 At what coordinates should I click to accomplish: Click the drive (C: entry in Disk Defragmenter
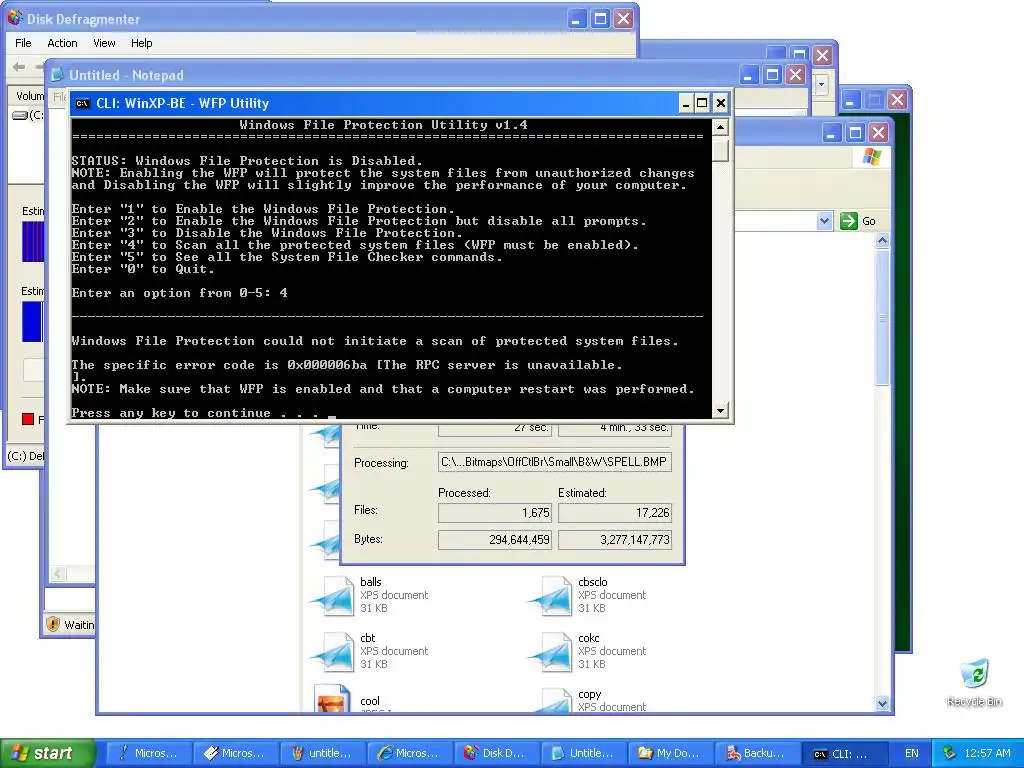click(28, 115)
